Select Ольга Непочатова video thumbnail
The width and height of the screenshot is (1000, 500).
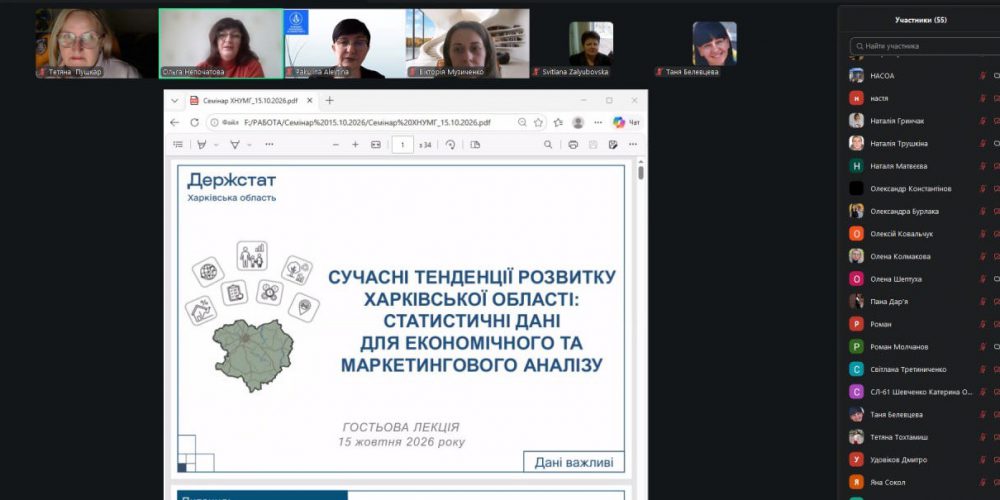click(x=221, y=43)
